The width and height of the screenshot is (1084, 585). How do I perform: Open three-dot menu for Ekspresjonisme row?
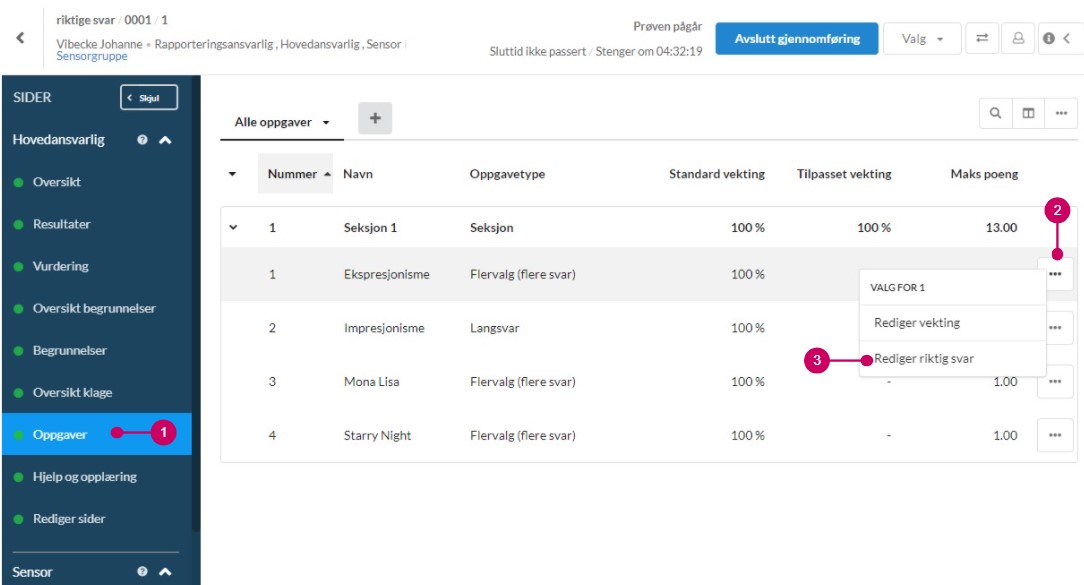[x=1055, y=274]
